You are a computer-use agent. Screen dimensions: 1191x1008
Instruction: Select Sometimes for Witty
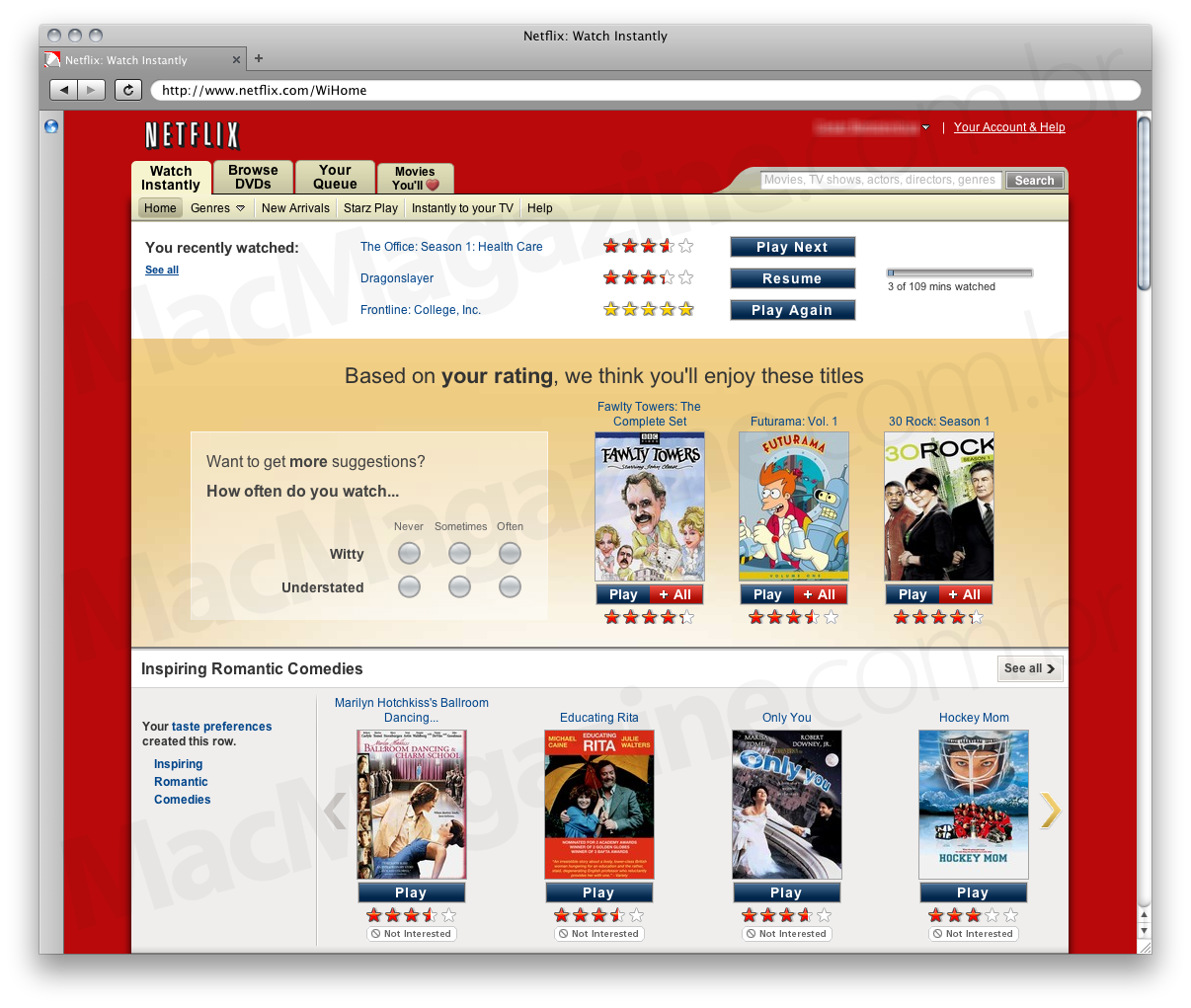coord(459,554)
